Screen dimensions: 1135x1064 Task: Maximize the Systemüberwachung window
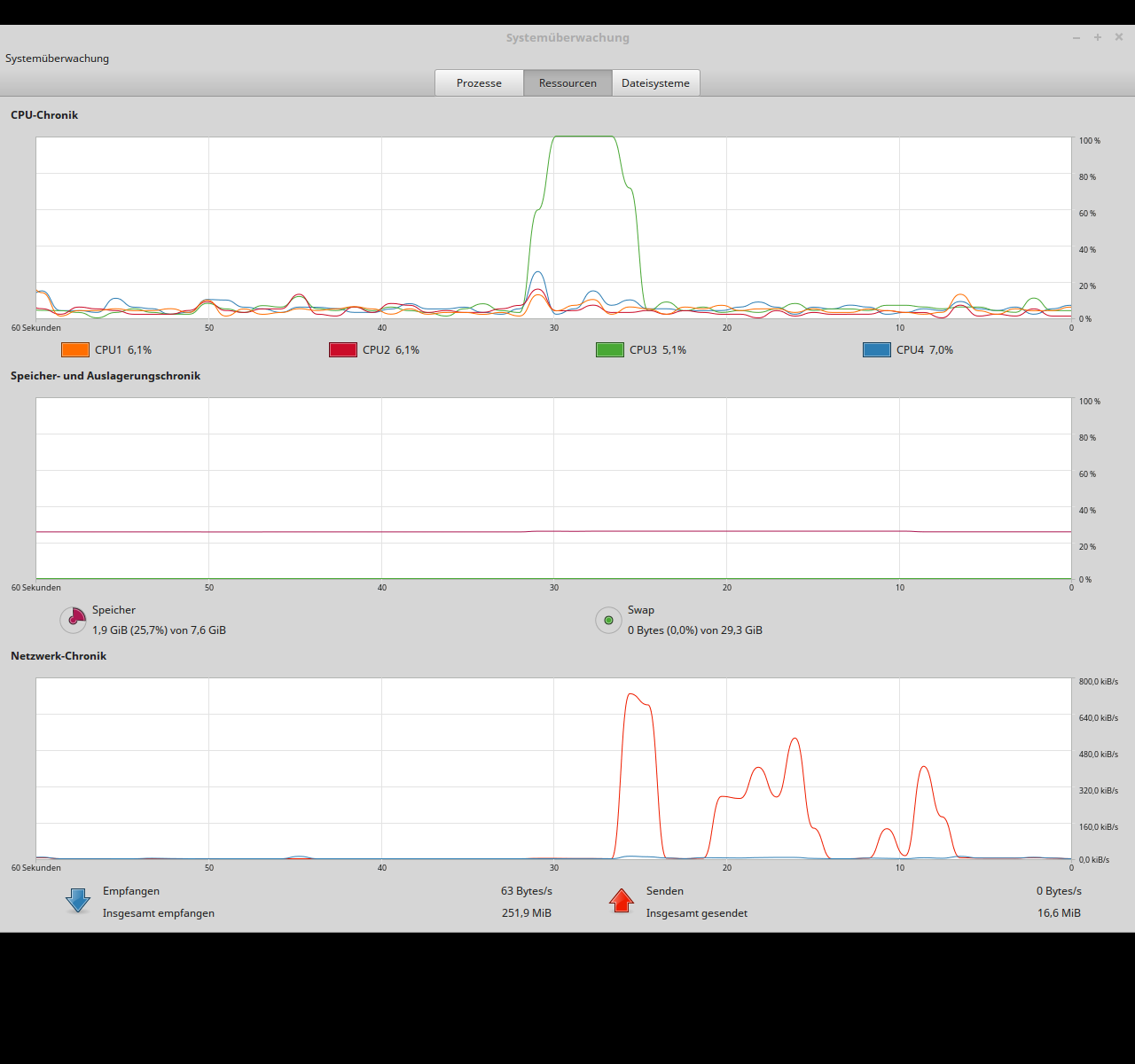click(x=1098, y=37)
